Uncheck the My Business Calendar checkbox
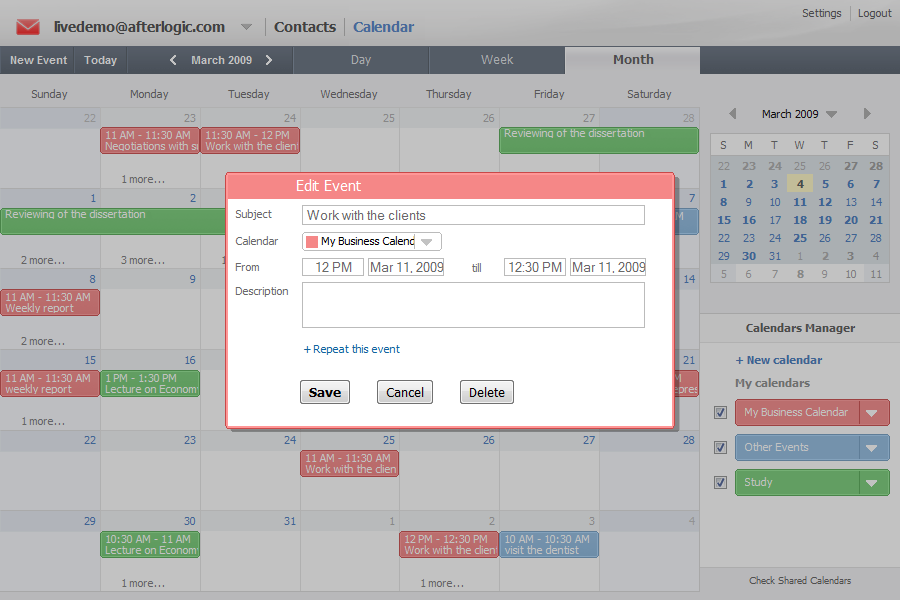 click(x=720, y=413)
